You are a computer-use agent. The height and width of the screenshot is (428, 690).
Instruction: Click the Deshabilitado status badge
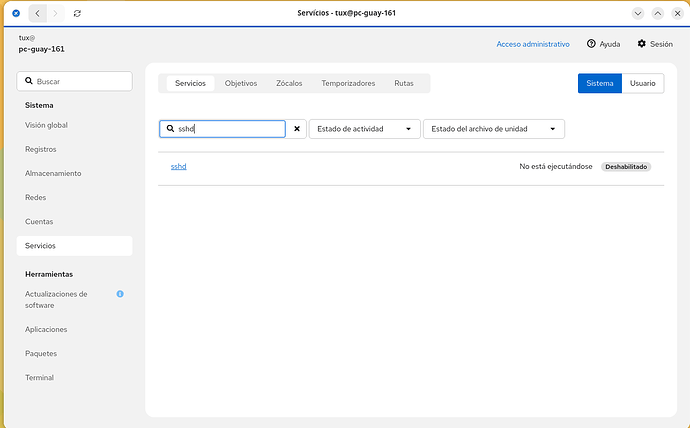click(x=626, y=167)
